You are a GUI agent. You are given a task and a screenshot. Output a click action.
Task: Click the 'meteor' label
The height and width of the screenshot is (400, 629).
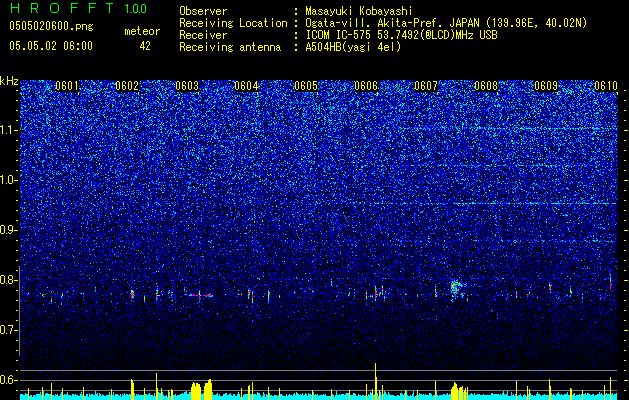(x=142, y=31)
